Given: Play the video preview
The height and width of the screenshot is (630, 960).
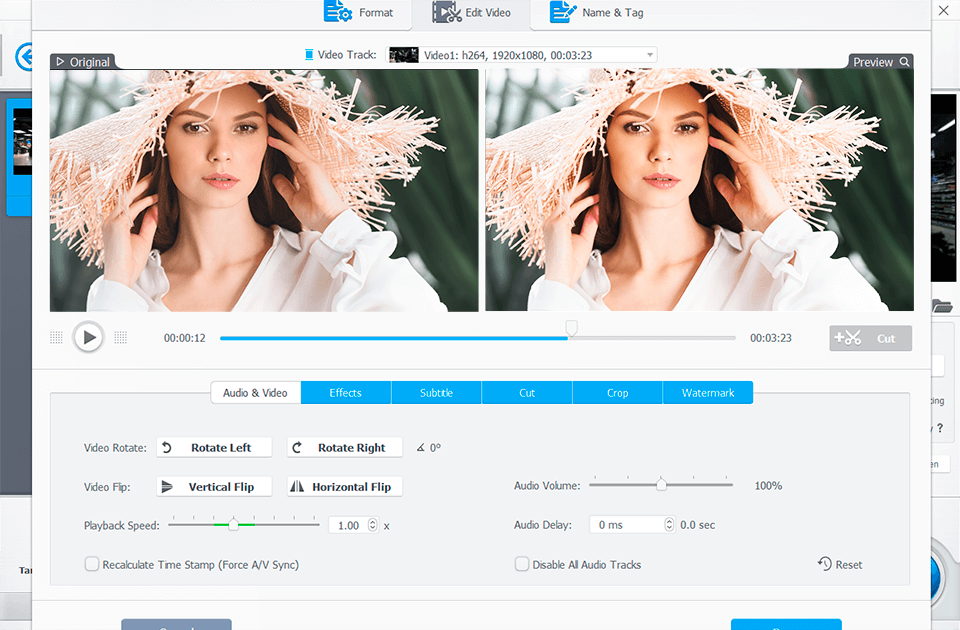Looking at the screenshot, I should point(88,337).
